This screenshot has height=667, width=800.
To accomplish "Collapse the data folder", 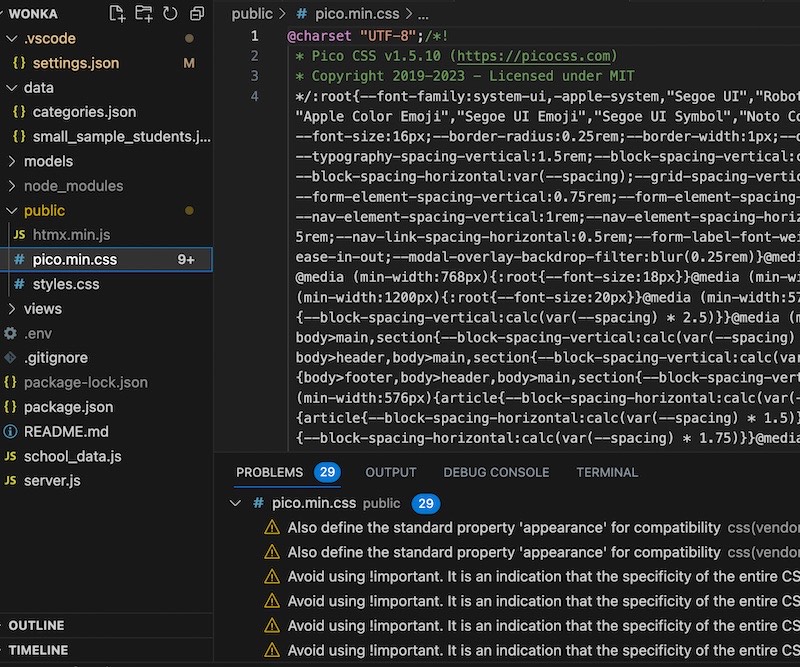I will point(12,88).
